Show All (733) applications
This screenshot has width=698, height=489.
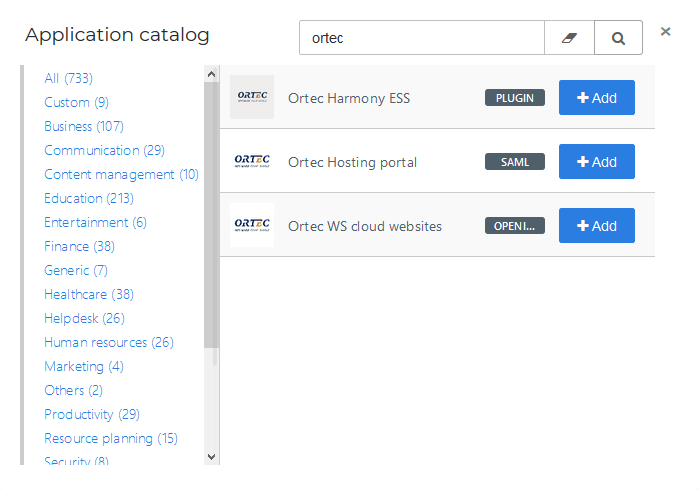coord(69,78)
